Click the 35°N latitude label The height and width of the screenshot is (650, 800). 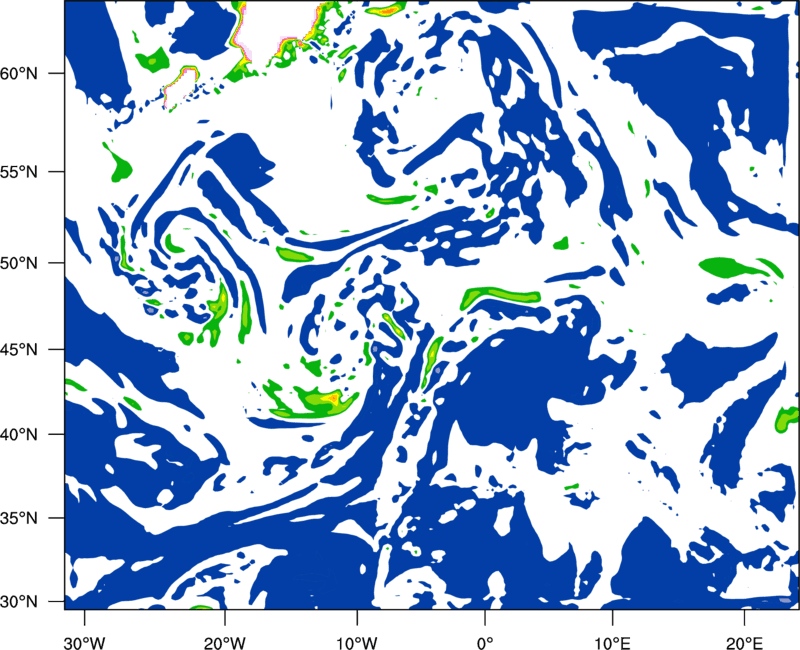(19, 518)
